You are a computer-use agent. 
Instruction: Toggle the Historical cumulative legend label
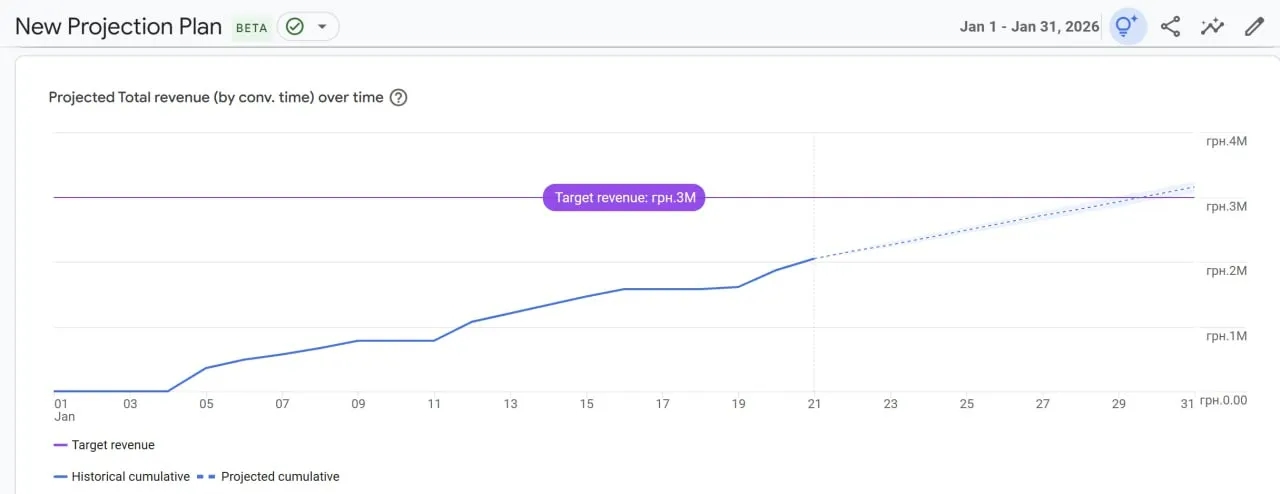(x=130, y=477)
